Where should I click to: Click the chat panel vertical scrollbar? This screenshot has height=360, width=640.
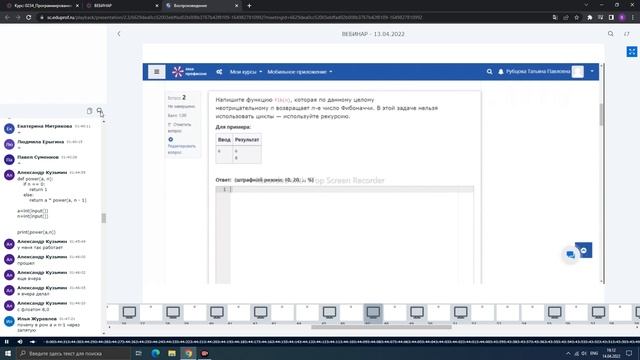104,218
